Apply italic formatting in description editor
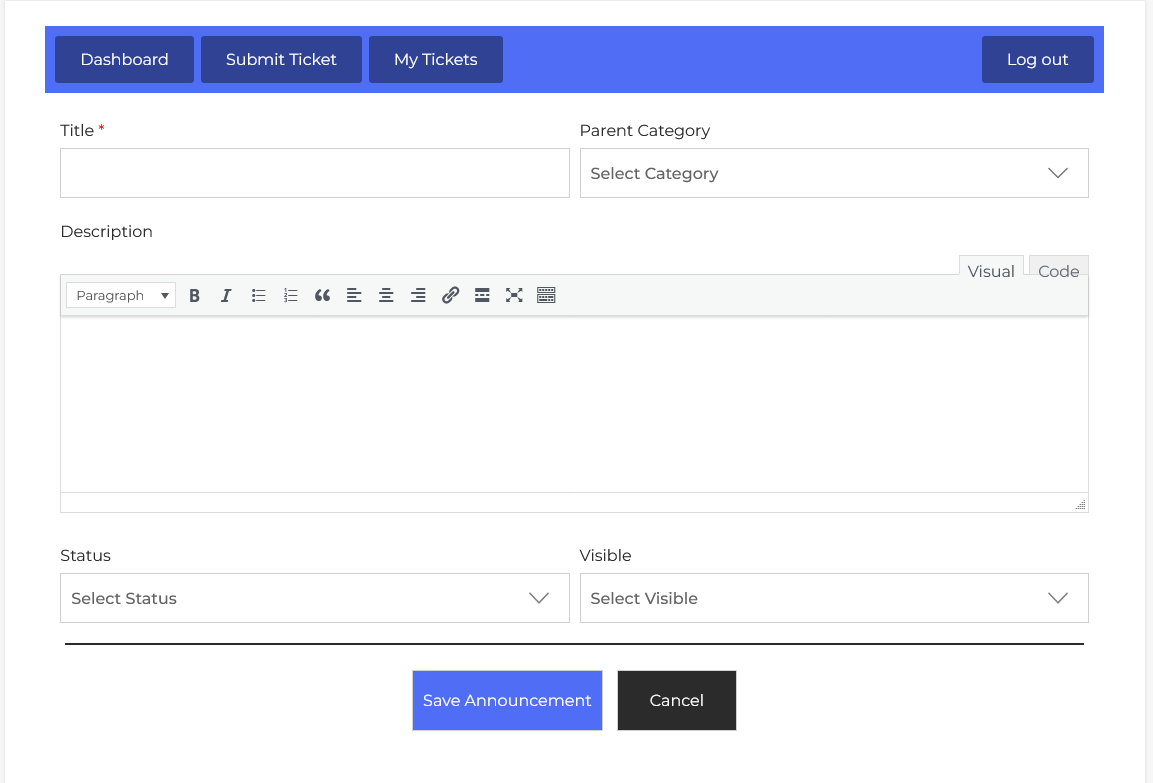1153x783 pixels. [x=226, y=295]
